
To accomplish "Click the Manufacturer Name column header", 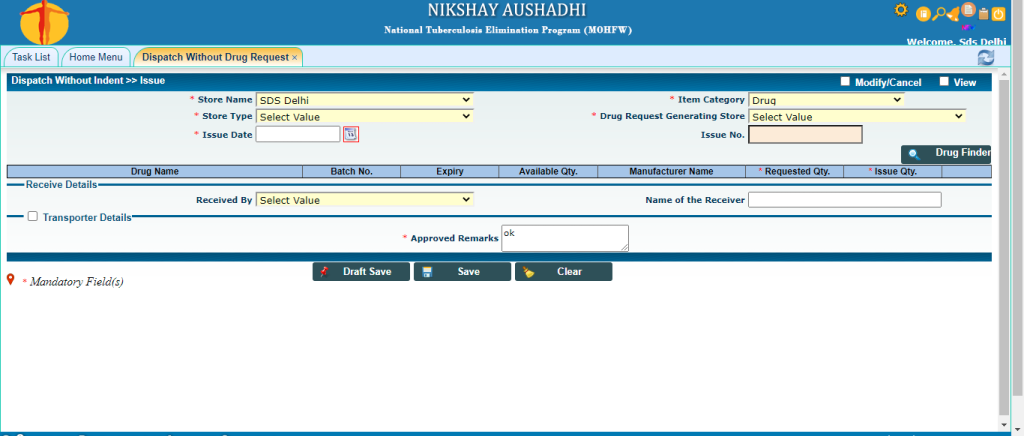I will click(x=671, y=172).
